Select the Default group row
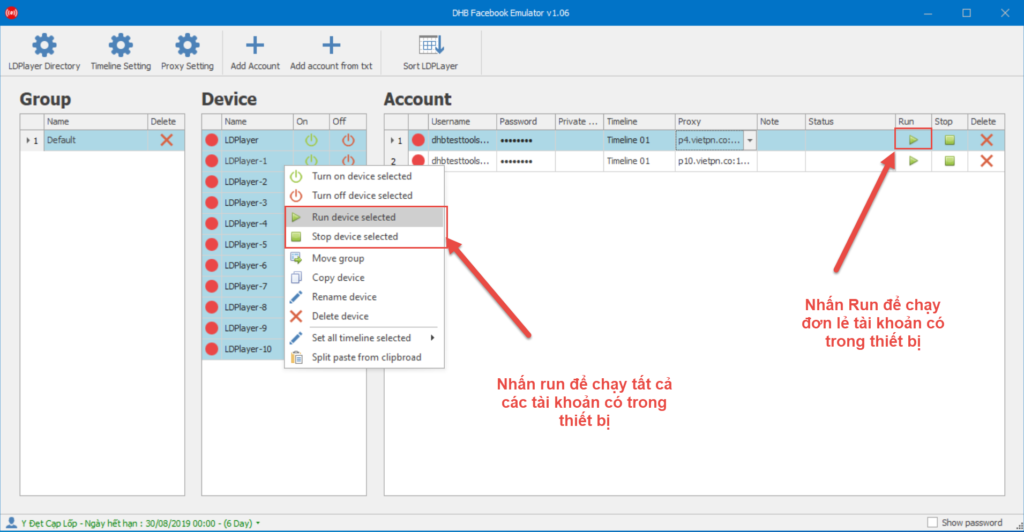1024x532 pixels. [103, 140]
